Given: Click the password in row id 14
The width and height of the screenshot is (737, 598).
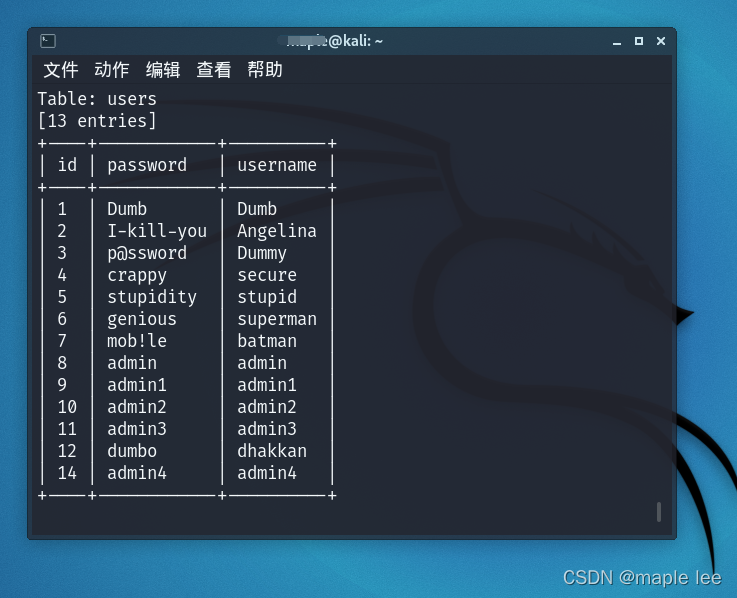Looking at the screenshot, I should click(137, 473).
